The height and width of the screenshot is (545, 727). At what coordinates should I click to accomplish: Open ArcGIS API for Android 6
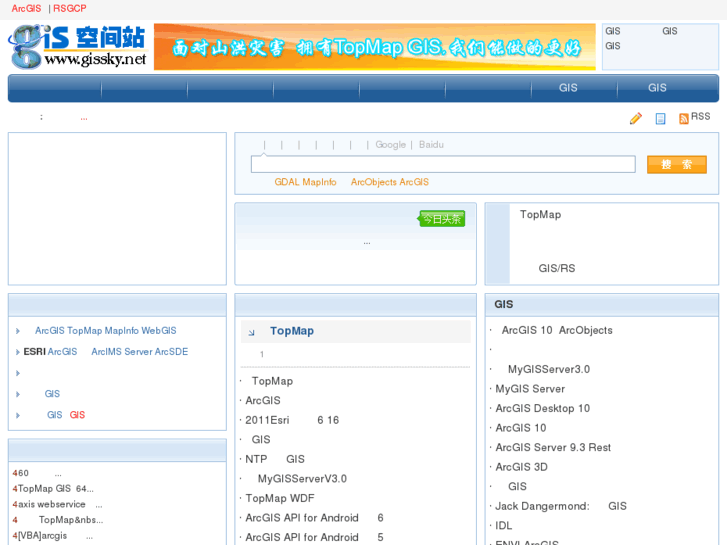(x=314, y=517)
